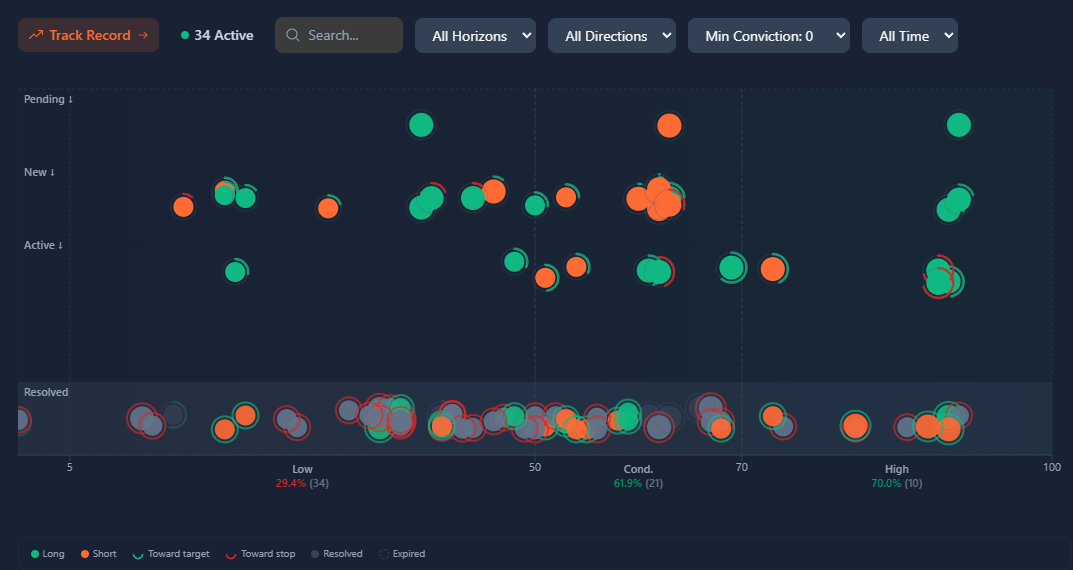
Task: Open the Track Record page
Action: point(88,35)
